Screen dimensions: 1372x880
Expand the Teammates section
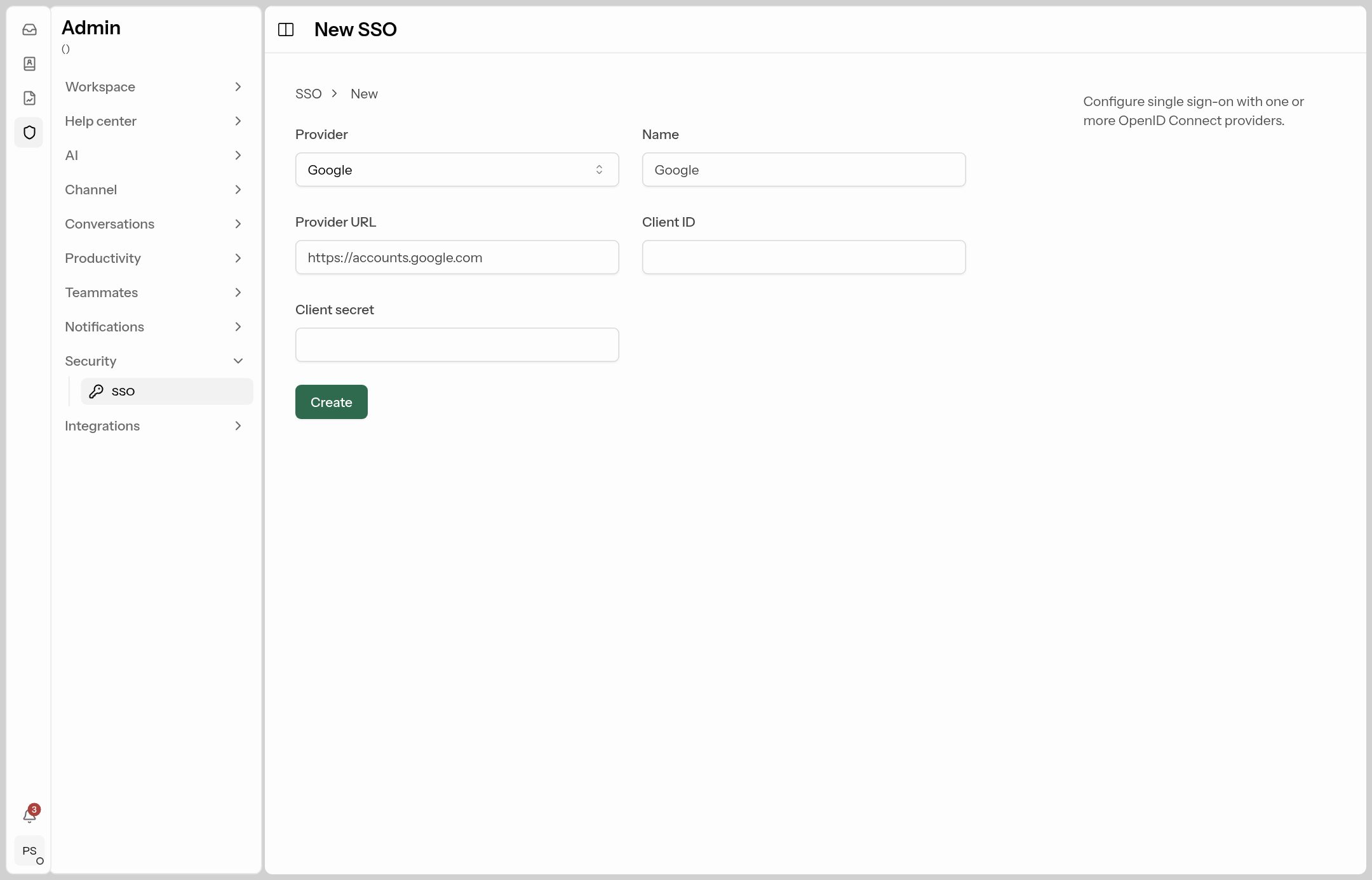point(154,292)
